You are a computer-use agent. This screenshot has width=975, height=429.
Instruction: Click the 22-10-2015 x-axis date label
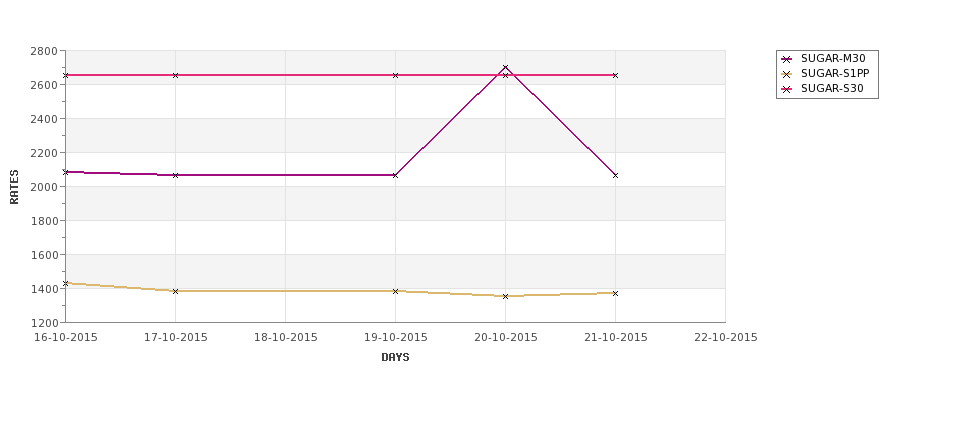726,338
